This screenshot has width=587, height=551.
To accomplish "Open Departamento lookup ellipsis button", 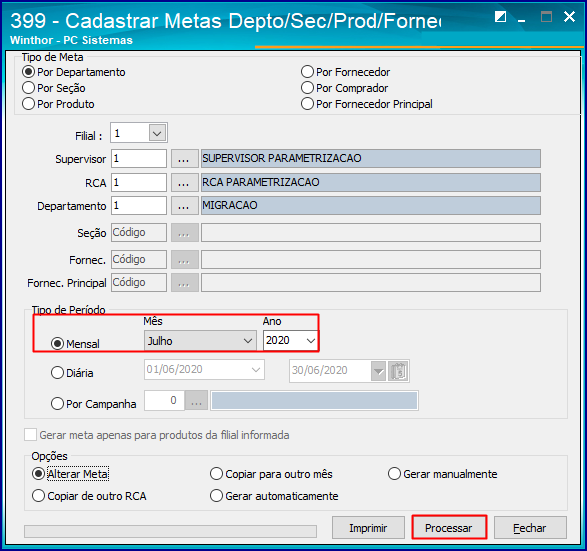I will click(x=185, y=206).
